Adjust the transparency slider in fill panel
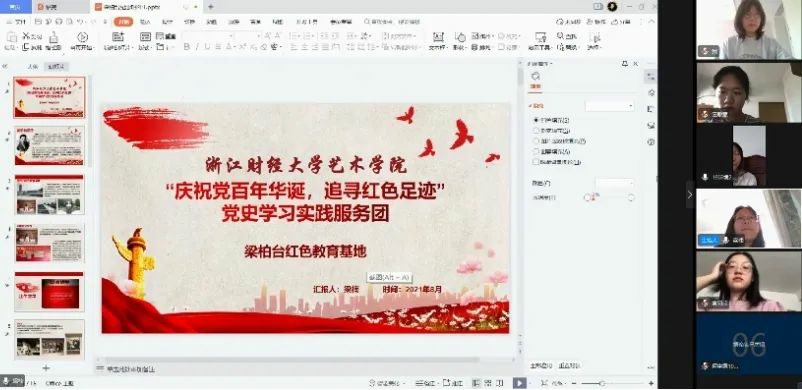The height and width of the screenshot is (390, 802). pos(610,198)
